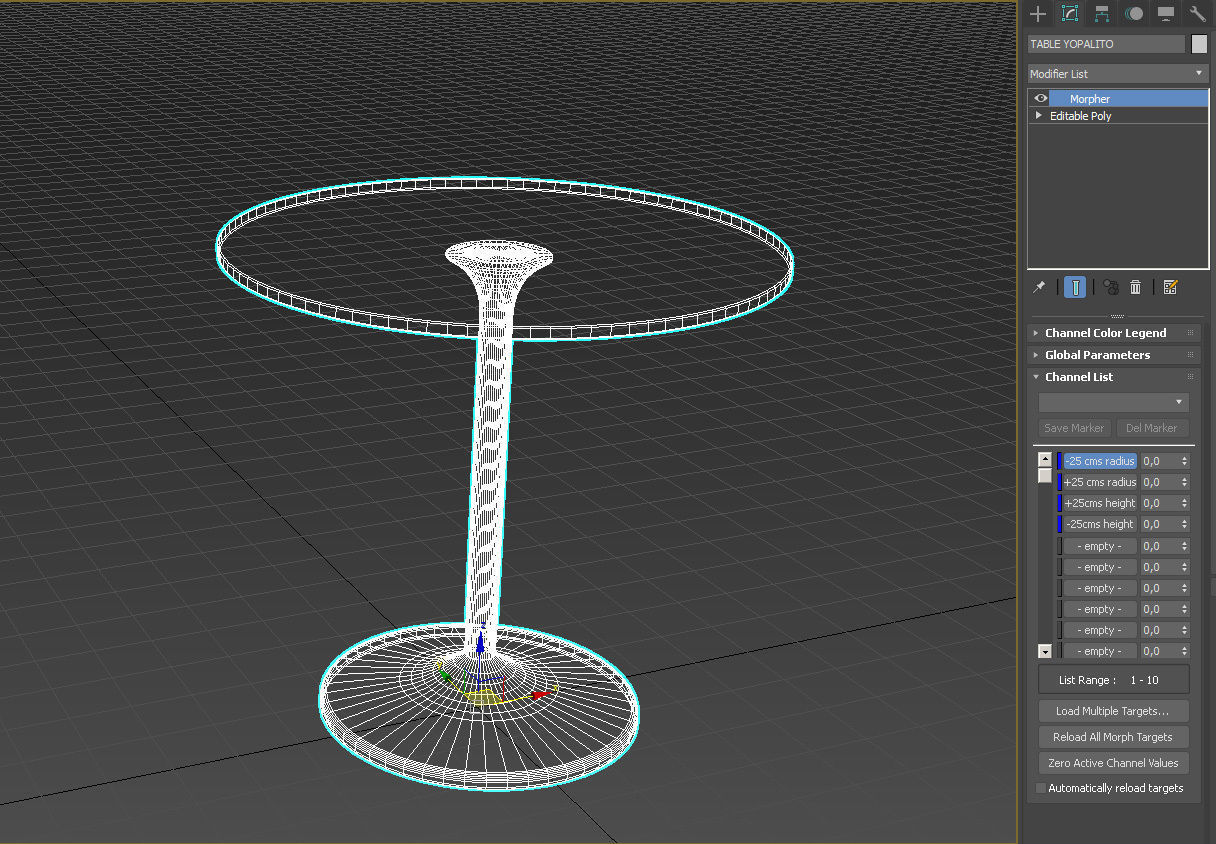Image resolution: width=1216 pixels, height=844 pixels.
Task: Open the Motion panel tab
Action: pyautogui.click(x=1134, y=13)
